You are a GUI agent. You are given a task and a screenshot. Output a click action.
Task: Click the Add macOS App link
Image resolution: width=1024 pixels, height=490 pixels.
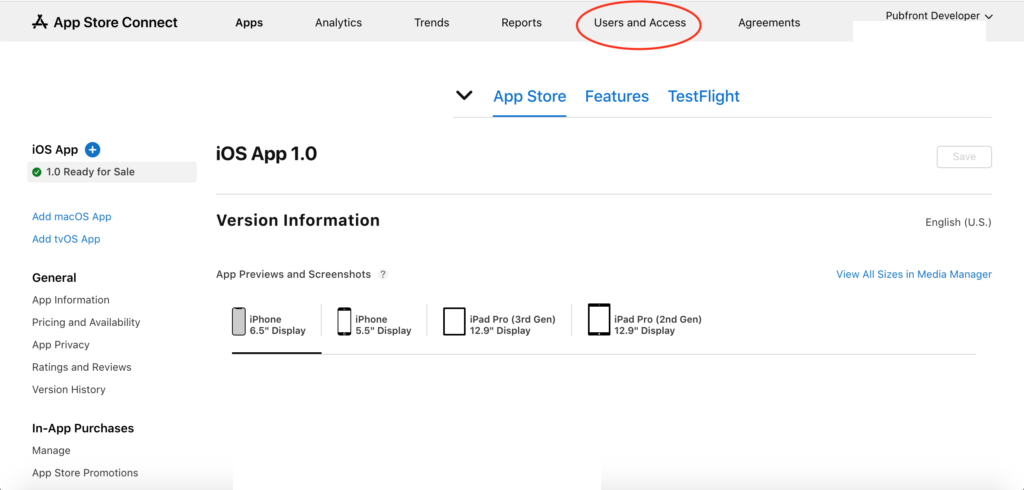(71, 217)
